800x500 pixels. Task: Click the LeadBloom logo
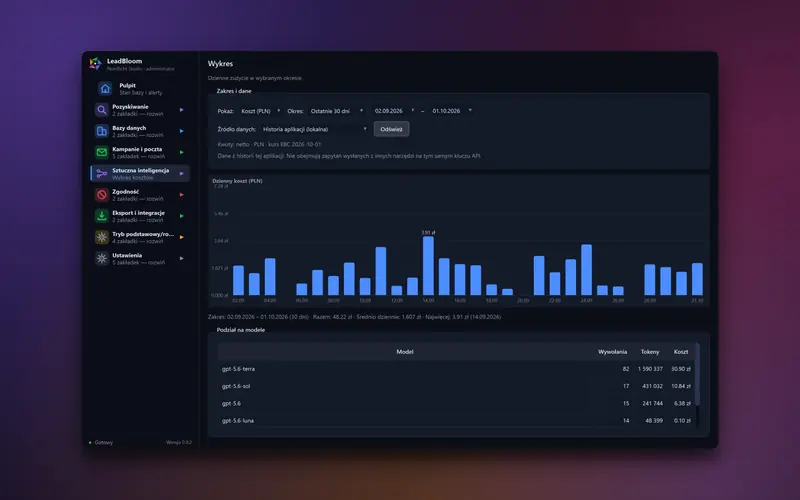pos(95,64)
